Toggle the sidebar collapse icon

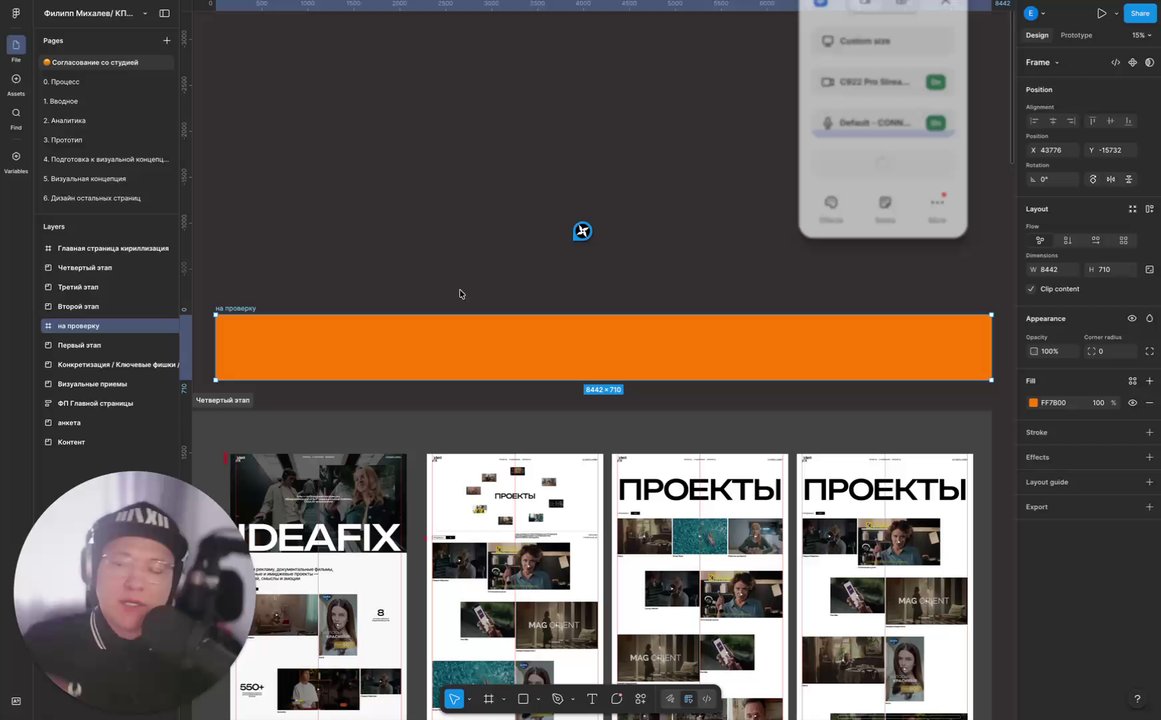pos(164,13)
